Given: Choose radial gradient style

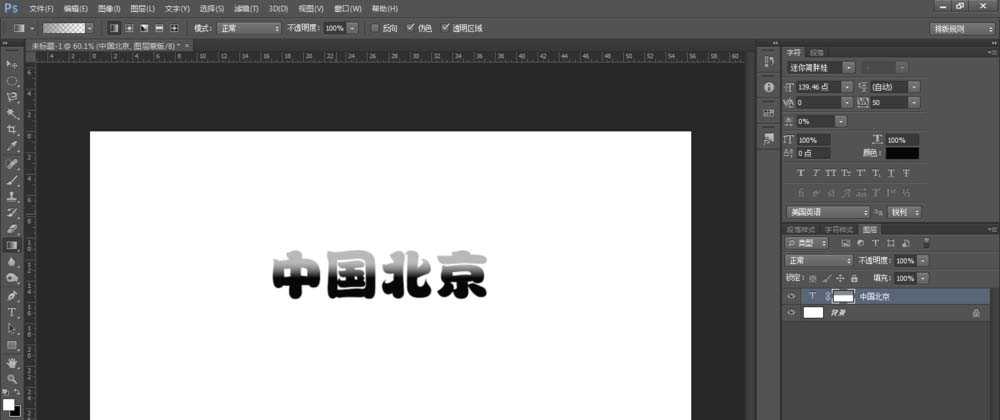Looking at the screenshot, I should click(x=129, y=28).
